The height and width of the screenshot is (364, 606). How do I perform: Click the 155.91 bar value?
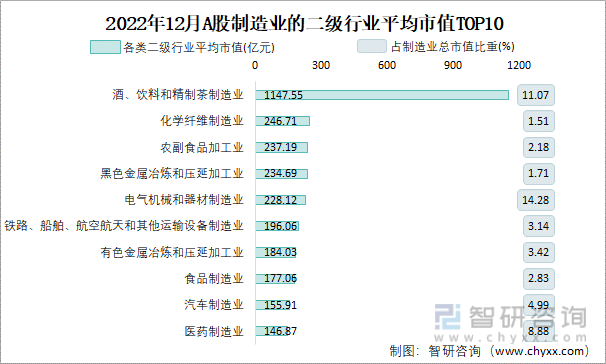[281, 305]
